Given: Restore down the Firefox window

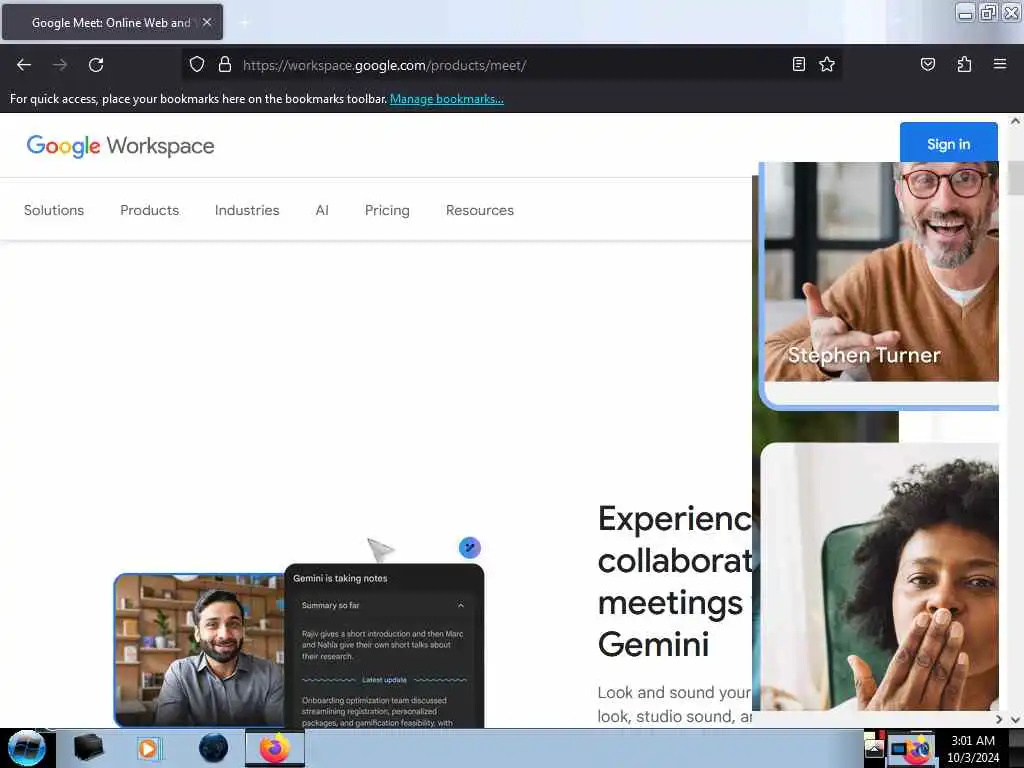Looking at the screenshot, I should (x=988, y=13).
